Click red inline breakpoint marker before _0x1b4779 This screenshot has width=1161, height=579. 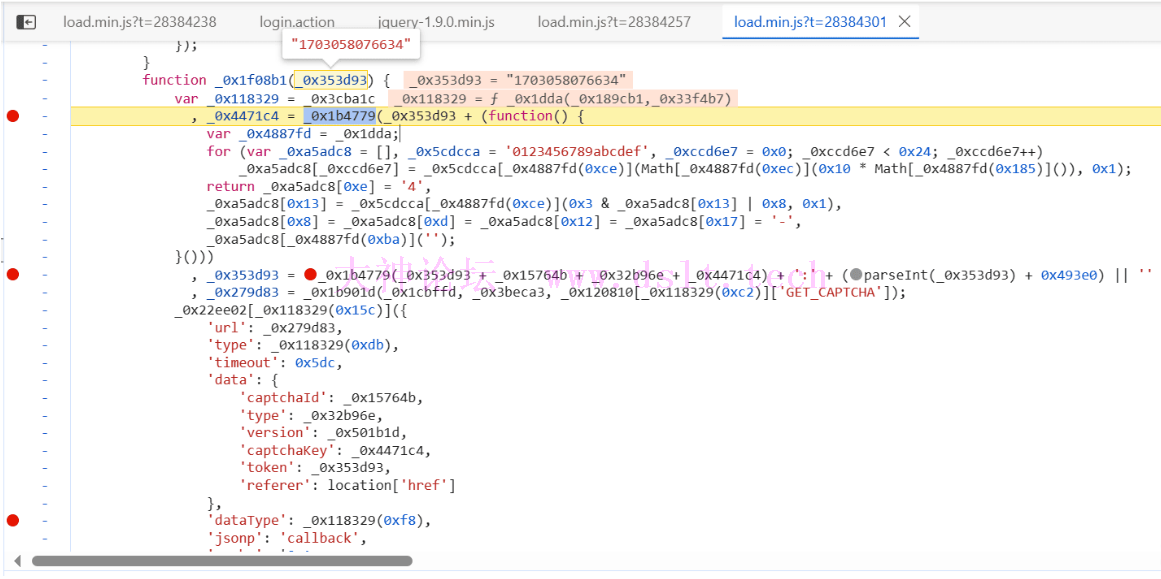[310, 275]
